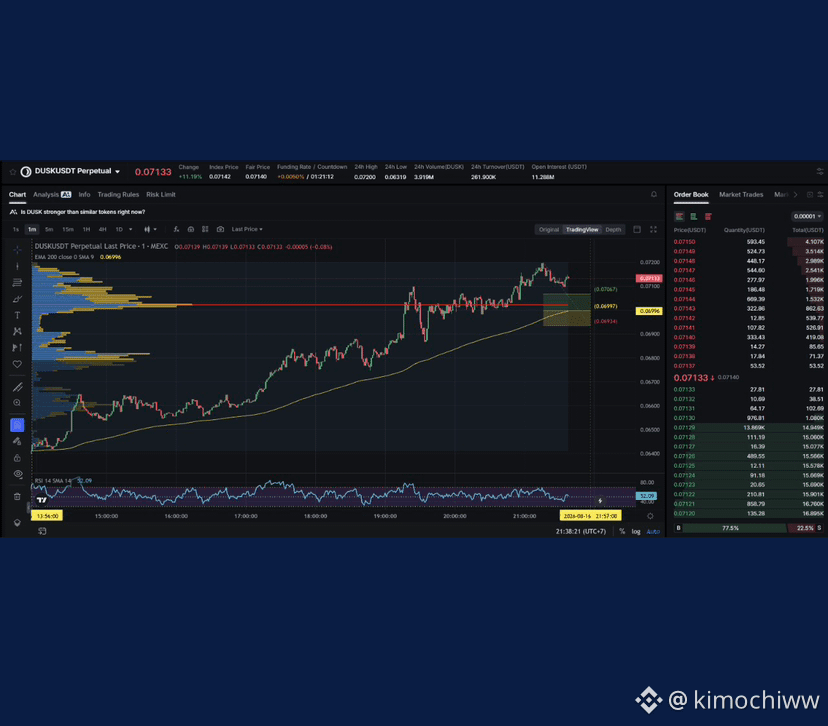Open the Analysis AI tab

point(52,194)
